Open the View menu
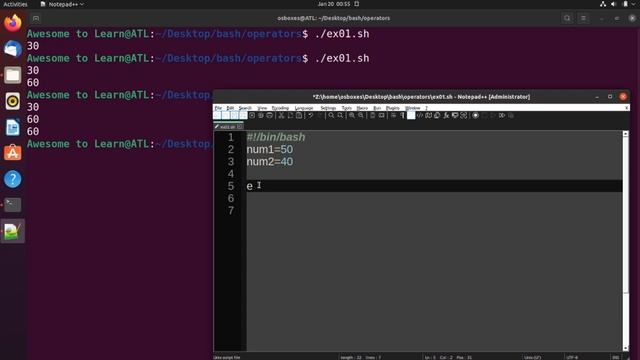The height and width of the screenshot is (360, 640). [x=262, y=108]
